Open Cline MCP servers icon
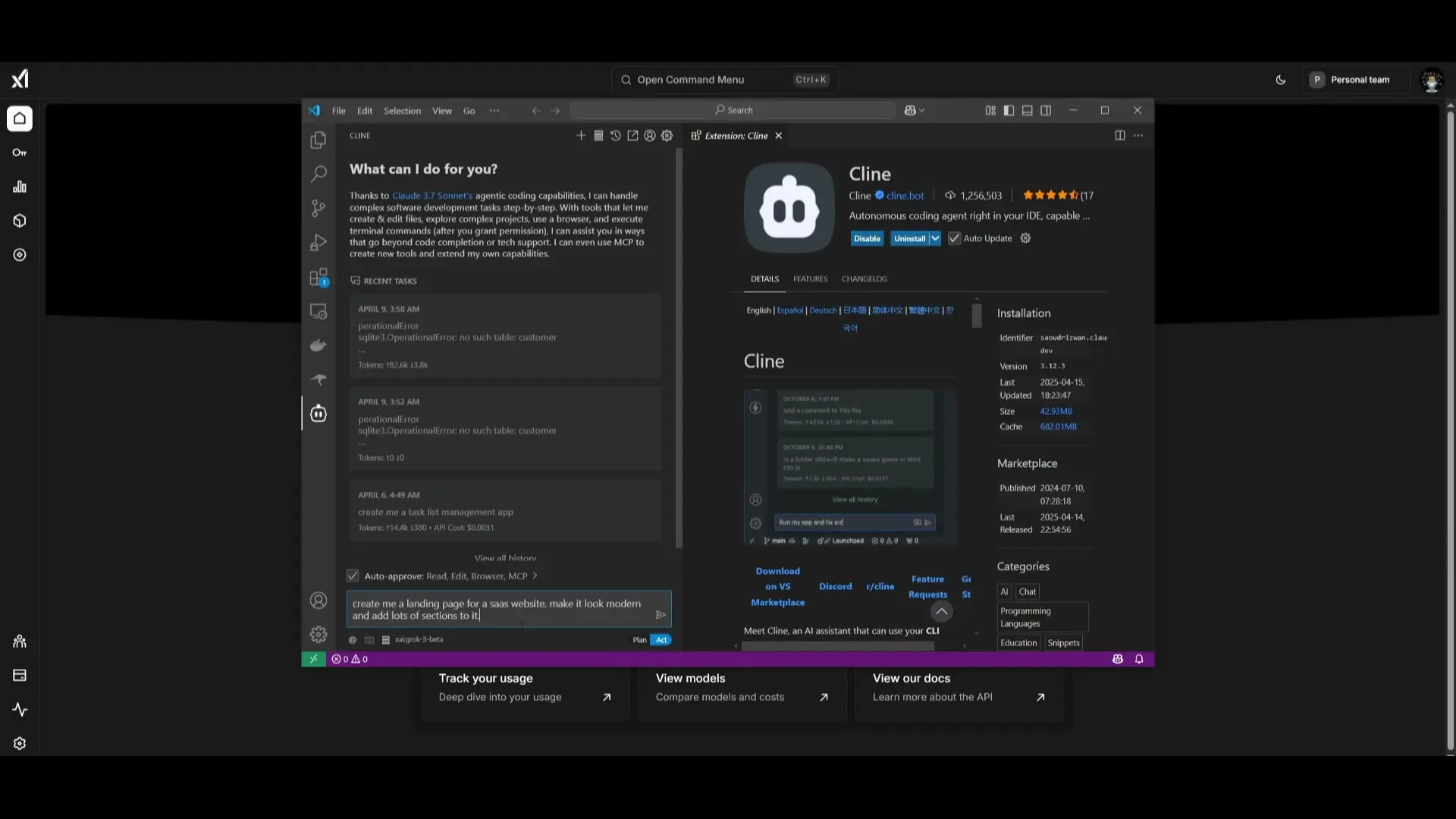 [x=598, y=136]
